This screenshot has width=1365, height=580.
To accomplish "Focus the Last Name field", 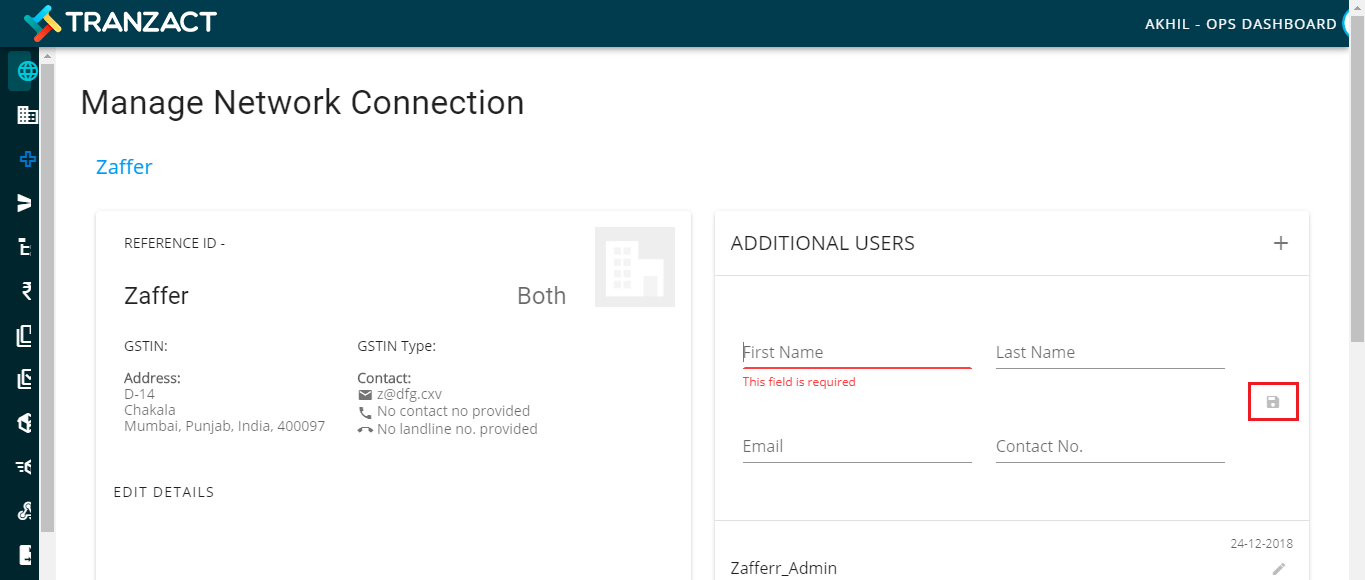I will (x=1110, y=352).
